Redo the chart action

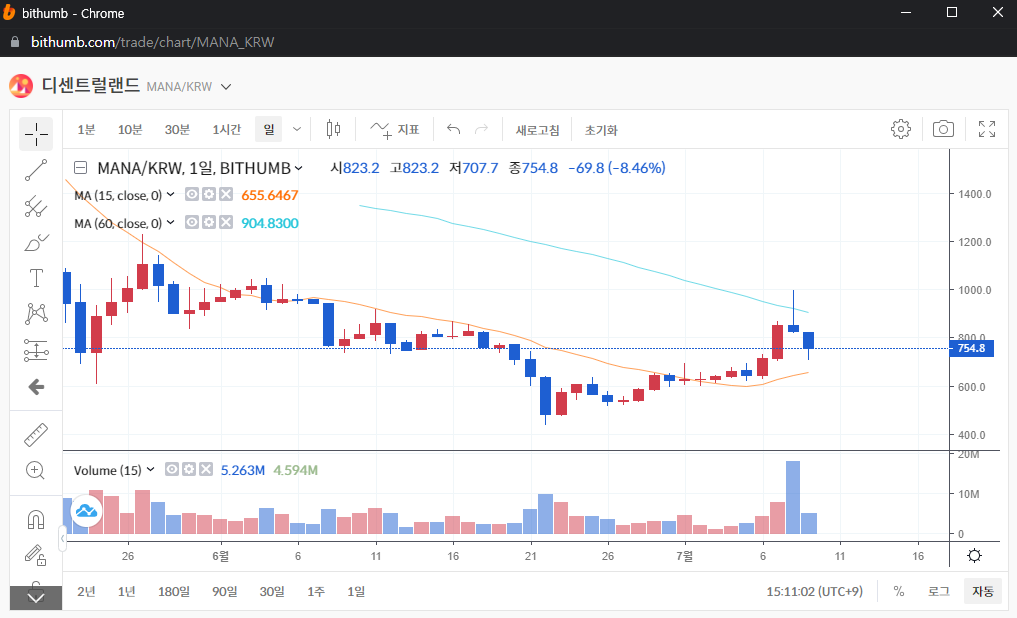tap(481, 130)
